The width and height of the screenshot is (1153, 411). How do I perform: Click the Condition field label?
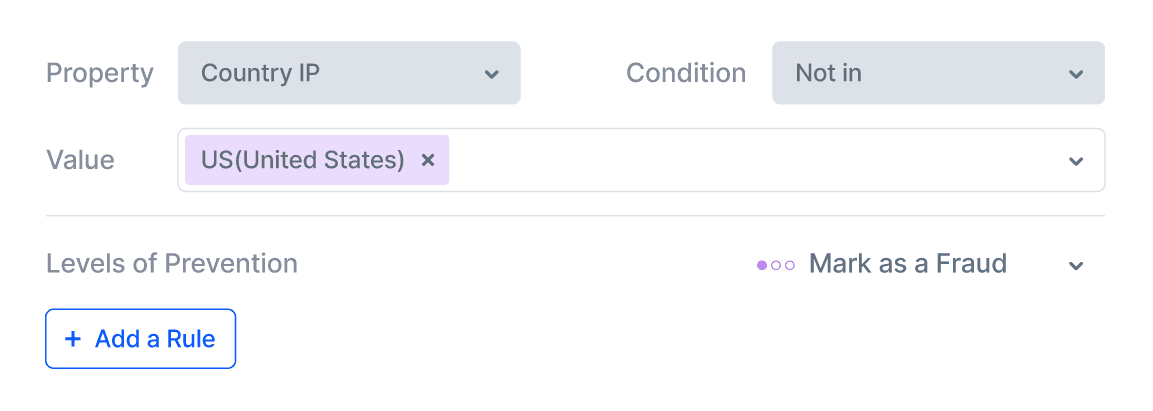[686, 73]
